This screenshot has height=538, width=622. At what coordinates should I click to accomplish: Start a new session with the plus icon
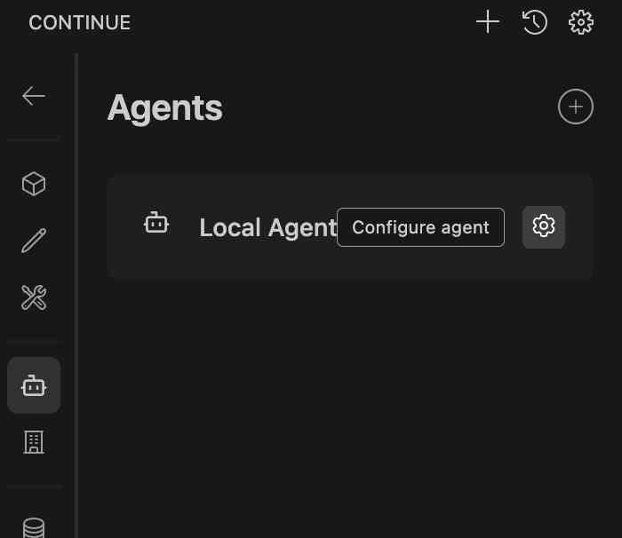click(x=487, y=22)
